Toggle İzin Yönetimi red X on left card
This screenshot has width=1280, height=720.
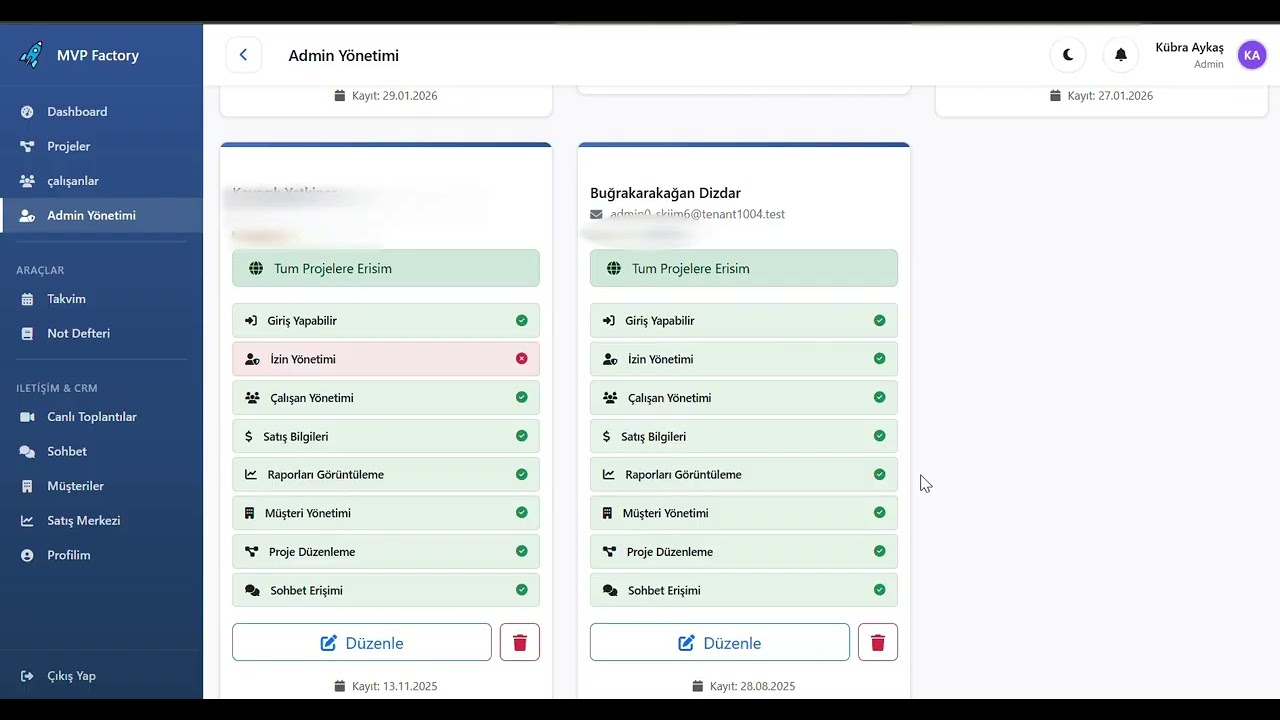[521, 358]
